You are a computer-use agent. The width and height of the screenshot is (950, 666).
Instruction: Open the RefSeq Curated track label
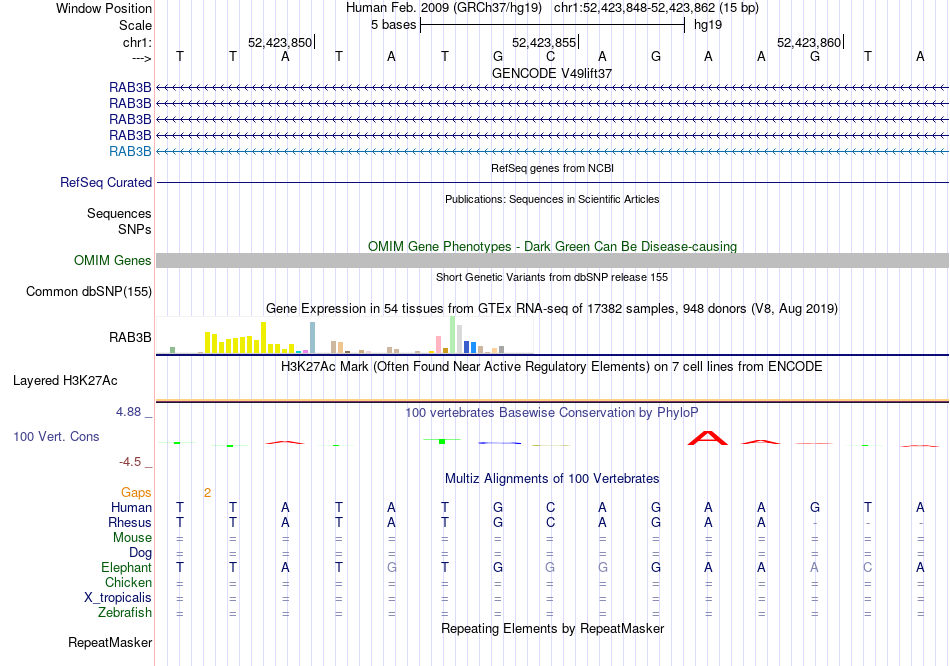pos(106,182)
